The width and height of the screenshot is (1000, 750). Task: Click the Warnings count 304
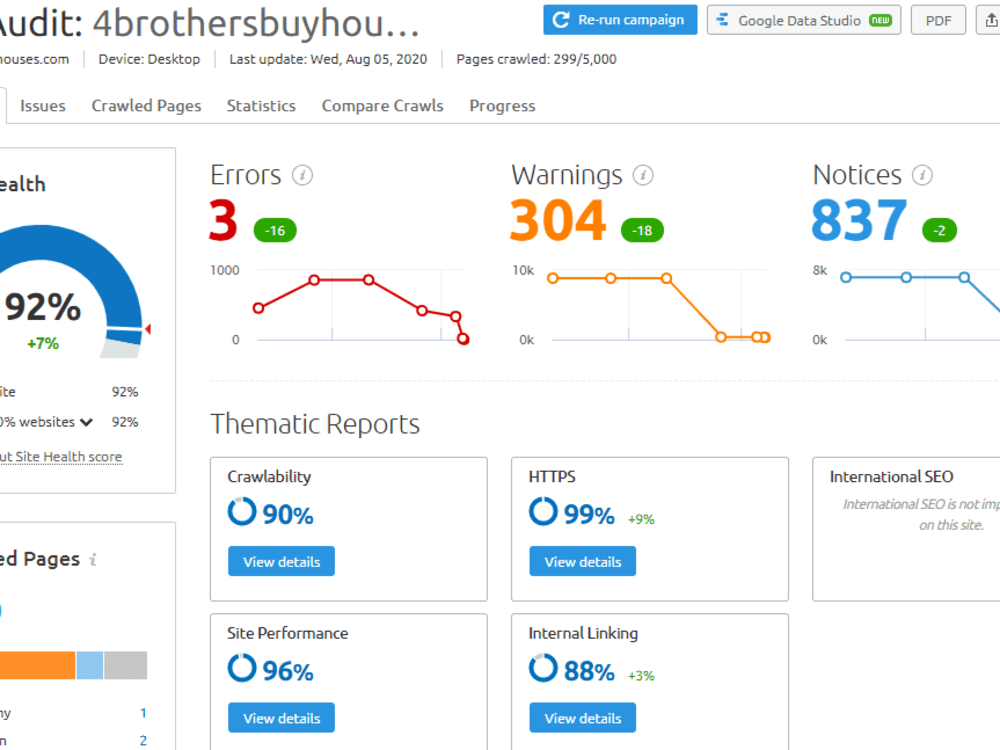[x=558, y=220]
